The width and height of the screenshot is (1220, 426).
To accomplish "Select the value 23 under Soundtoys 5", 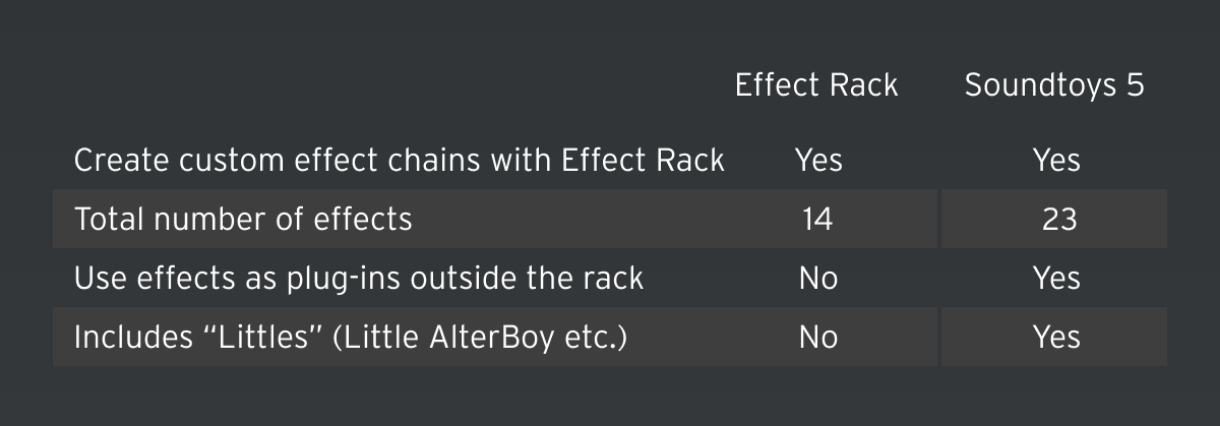I will tap(1058, 219).
